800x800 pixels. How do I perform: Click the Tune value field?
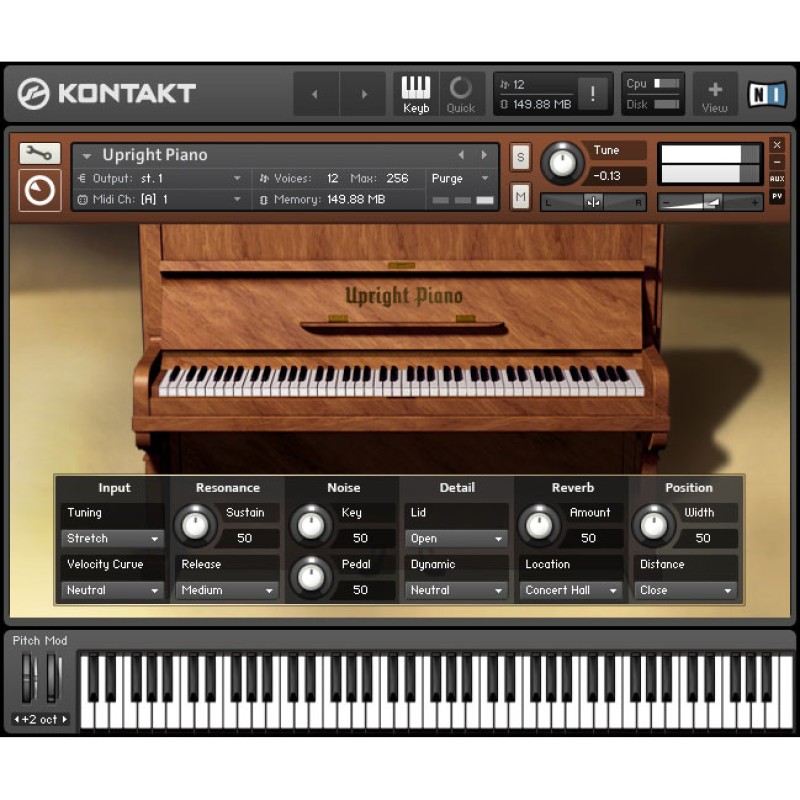point(619,176)
